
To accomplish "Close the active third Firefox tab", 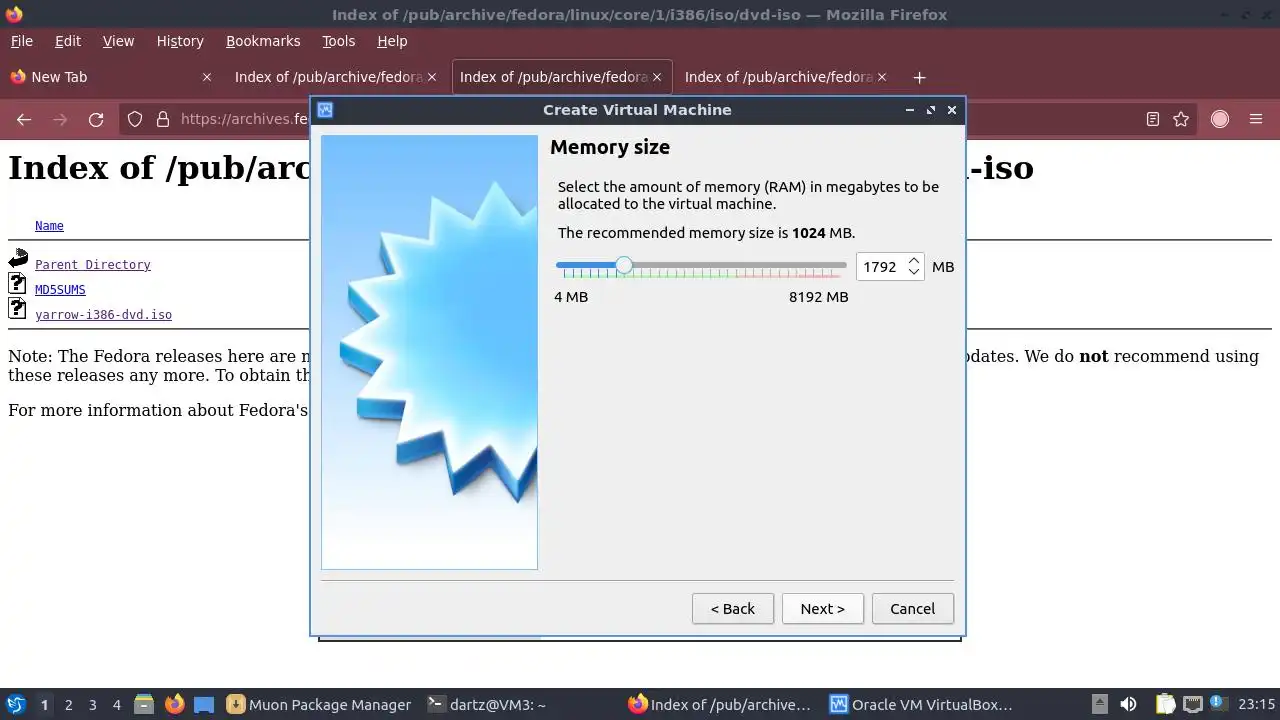I will (x=657, y=77).
